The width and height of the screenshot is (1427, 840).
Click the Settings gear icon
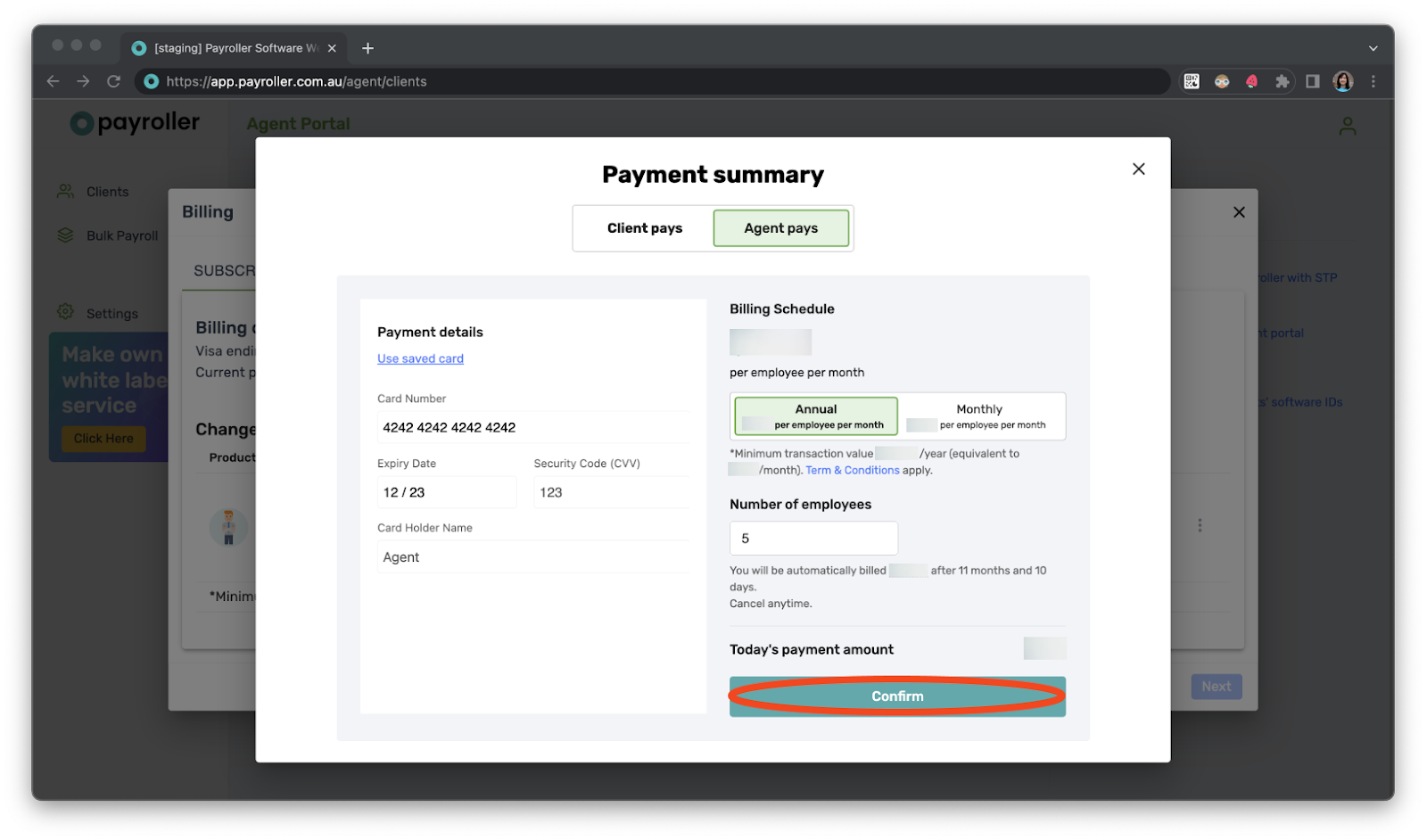[x=66, y=312]
